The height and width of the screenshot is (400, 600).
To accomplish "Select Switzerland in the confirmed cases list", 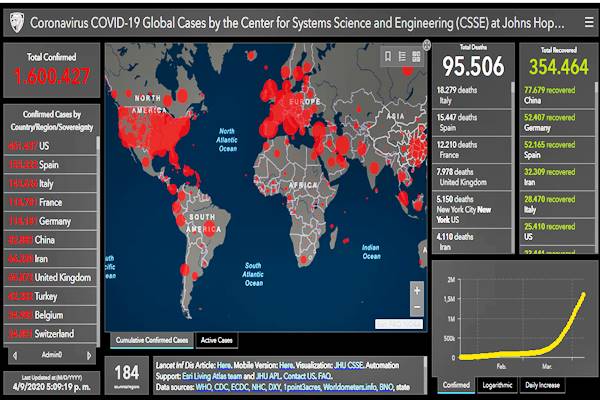I will pyautogui.click(x=50, y=334).
